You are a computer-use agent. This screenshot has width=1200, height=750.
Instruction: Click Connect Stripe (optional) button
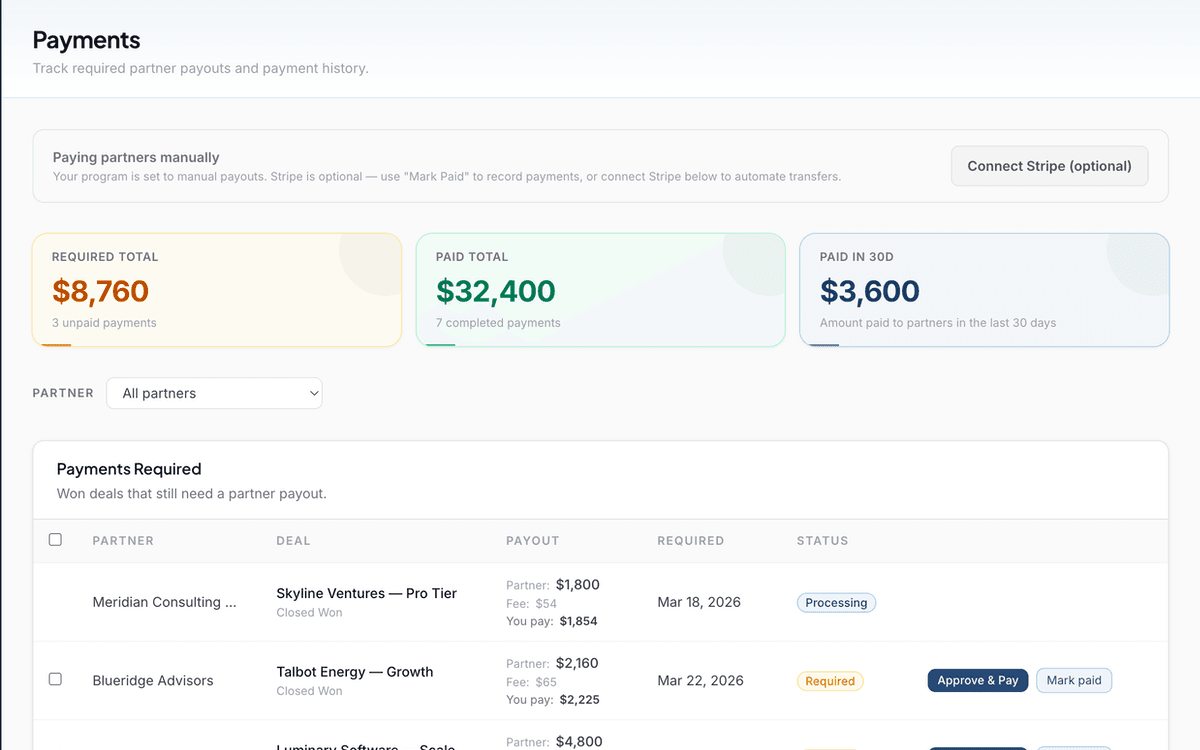pos(1049,165)
